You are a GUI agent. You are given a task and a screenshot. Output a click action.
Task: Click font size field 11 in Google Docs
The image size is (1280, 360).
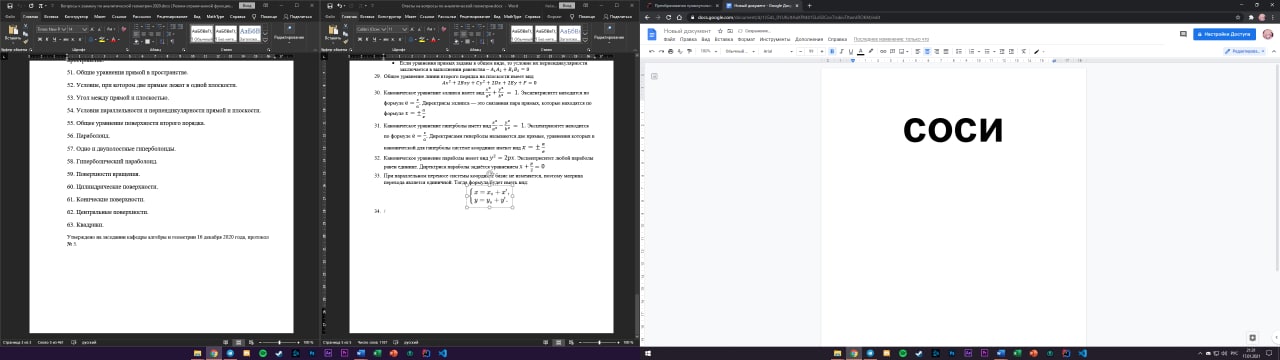click(811, 51)
